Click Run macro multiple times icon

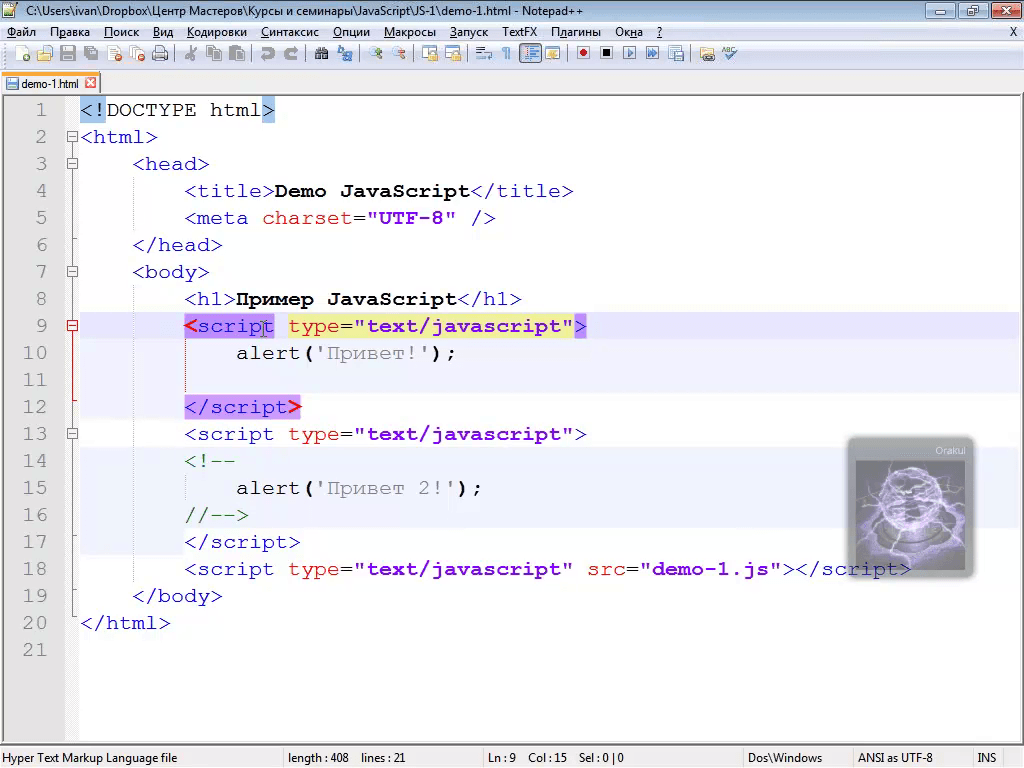[x=652, y=54]
